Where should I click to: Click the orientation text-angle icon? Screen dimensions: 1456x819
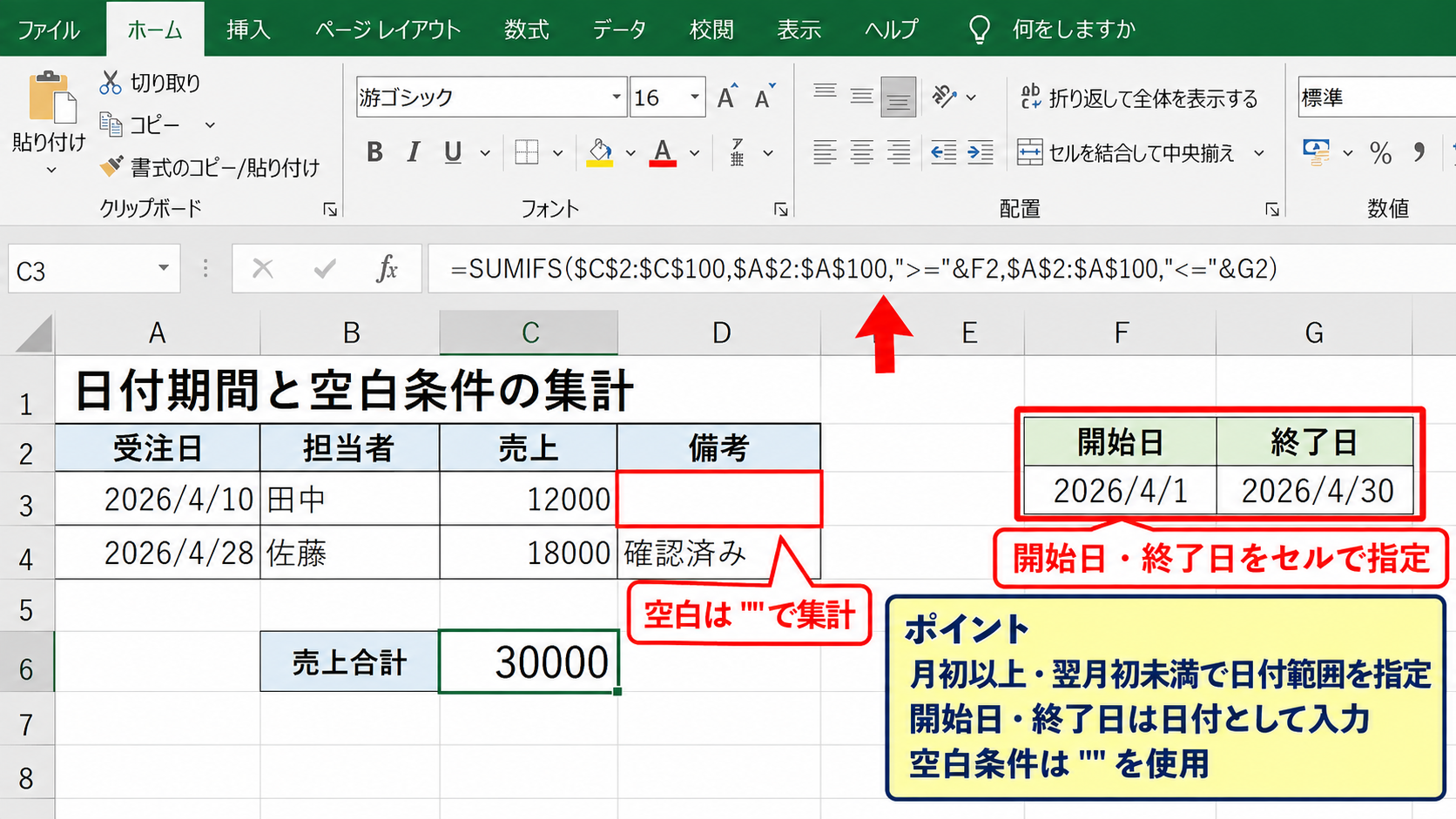pos(944,97)
